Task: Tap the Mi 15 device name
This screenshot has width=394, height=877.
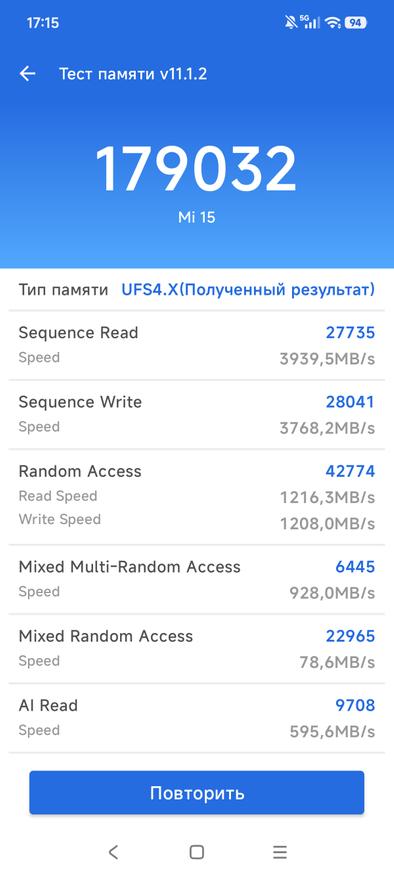Action: click(196, 218)
